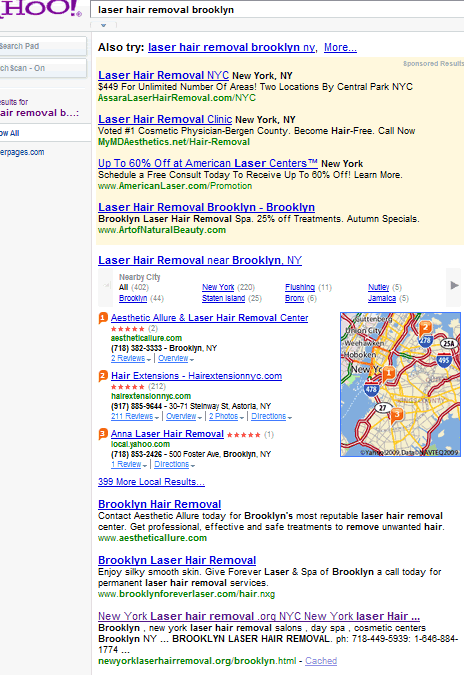The image size is (464, 675).
Task: Click hairextensionnyc.com green URL
Action: click(x=151, y=396)
